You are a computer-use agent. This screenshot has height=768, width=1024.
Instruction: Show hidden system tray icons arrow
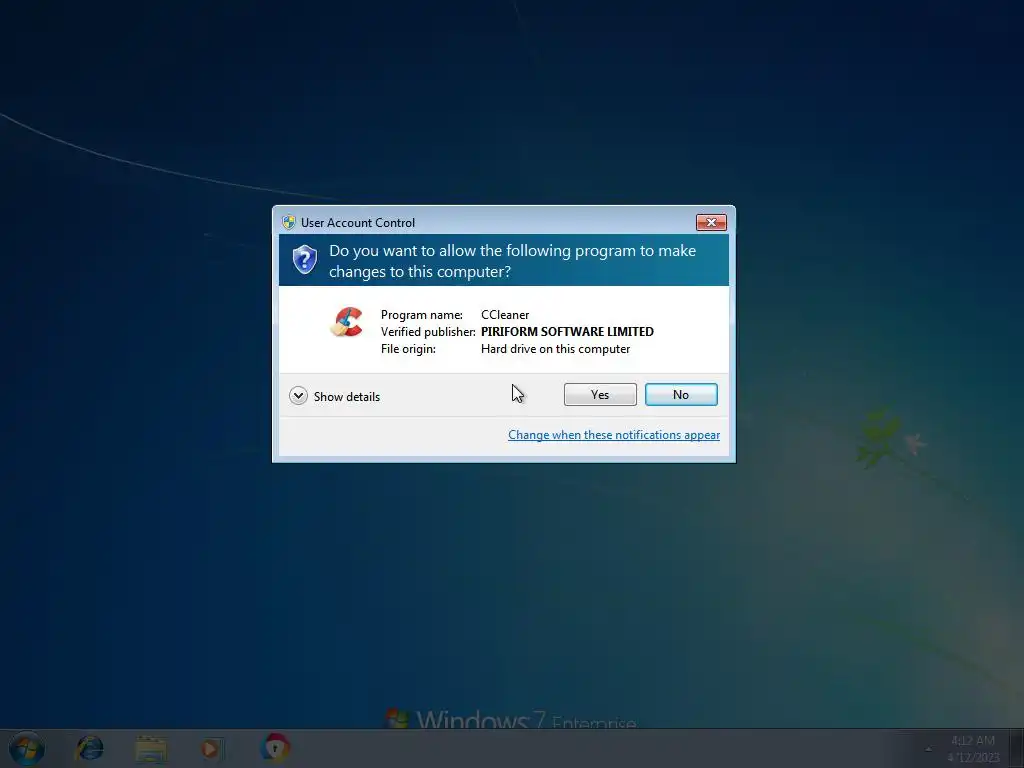928,749
